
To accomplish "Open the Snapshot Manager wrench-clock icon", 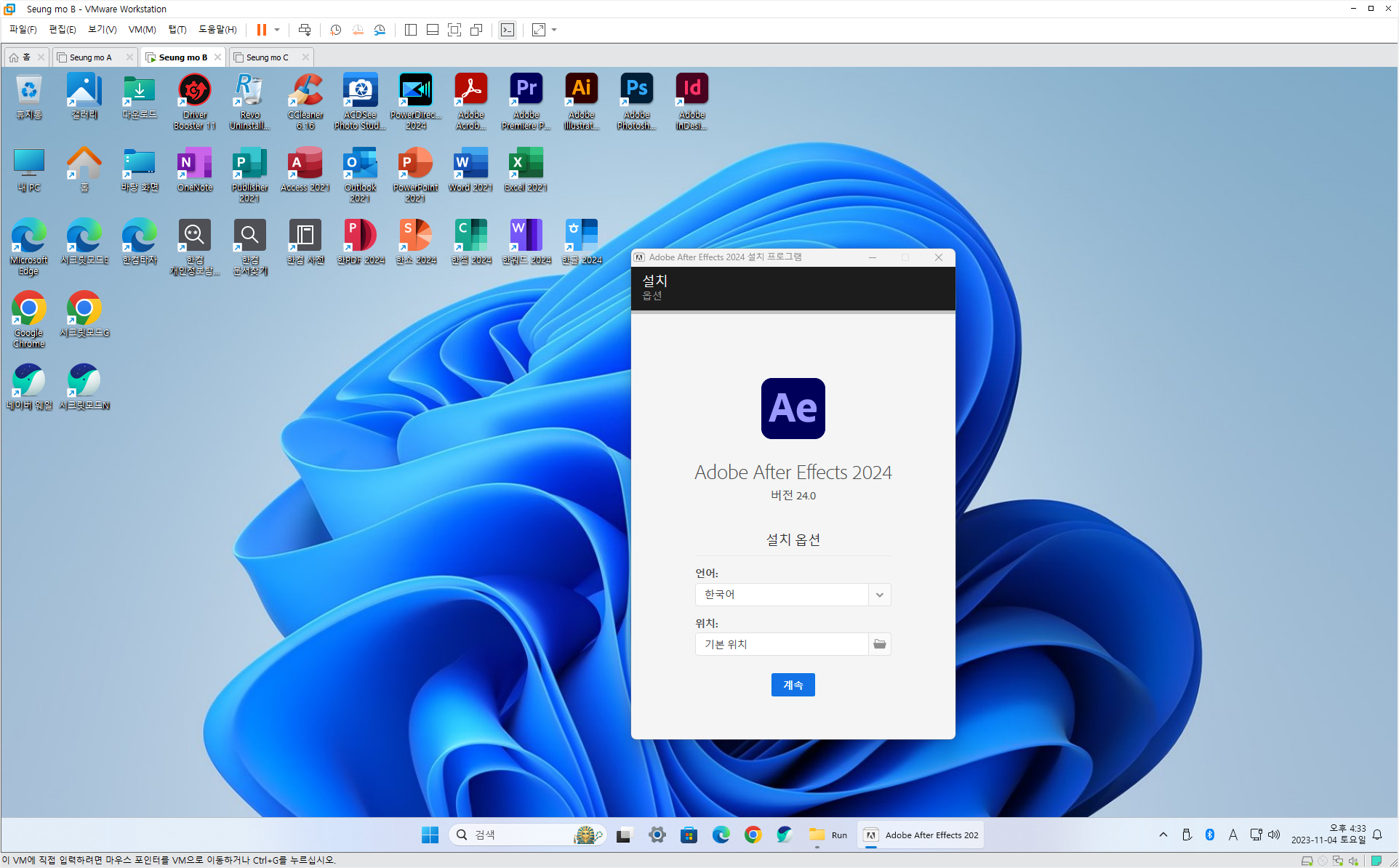I will click(x=380, y=30).
